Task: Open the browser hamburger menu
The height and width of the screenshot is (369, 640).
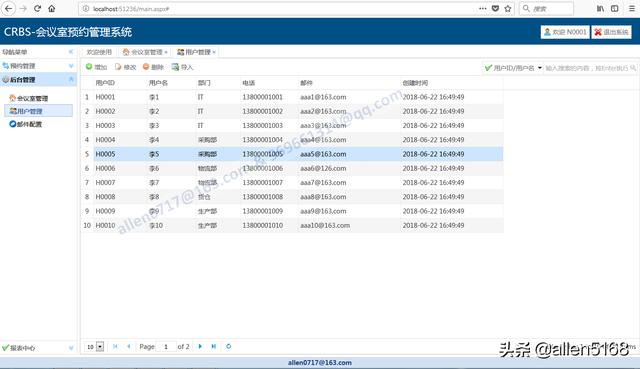Action: pyautogui.click(x=631, y=8)
